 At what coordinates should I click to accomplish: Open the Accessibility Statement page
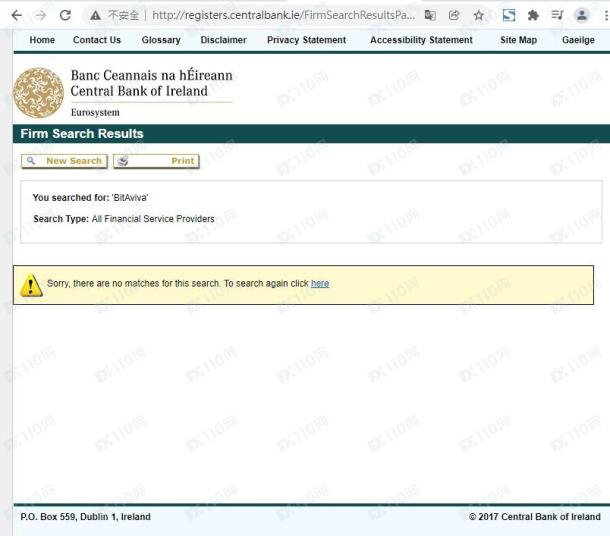pos(421,40)
